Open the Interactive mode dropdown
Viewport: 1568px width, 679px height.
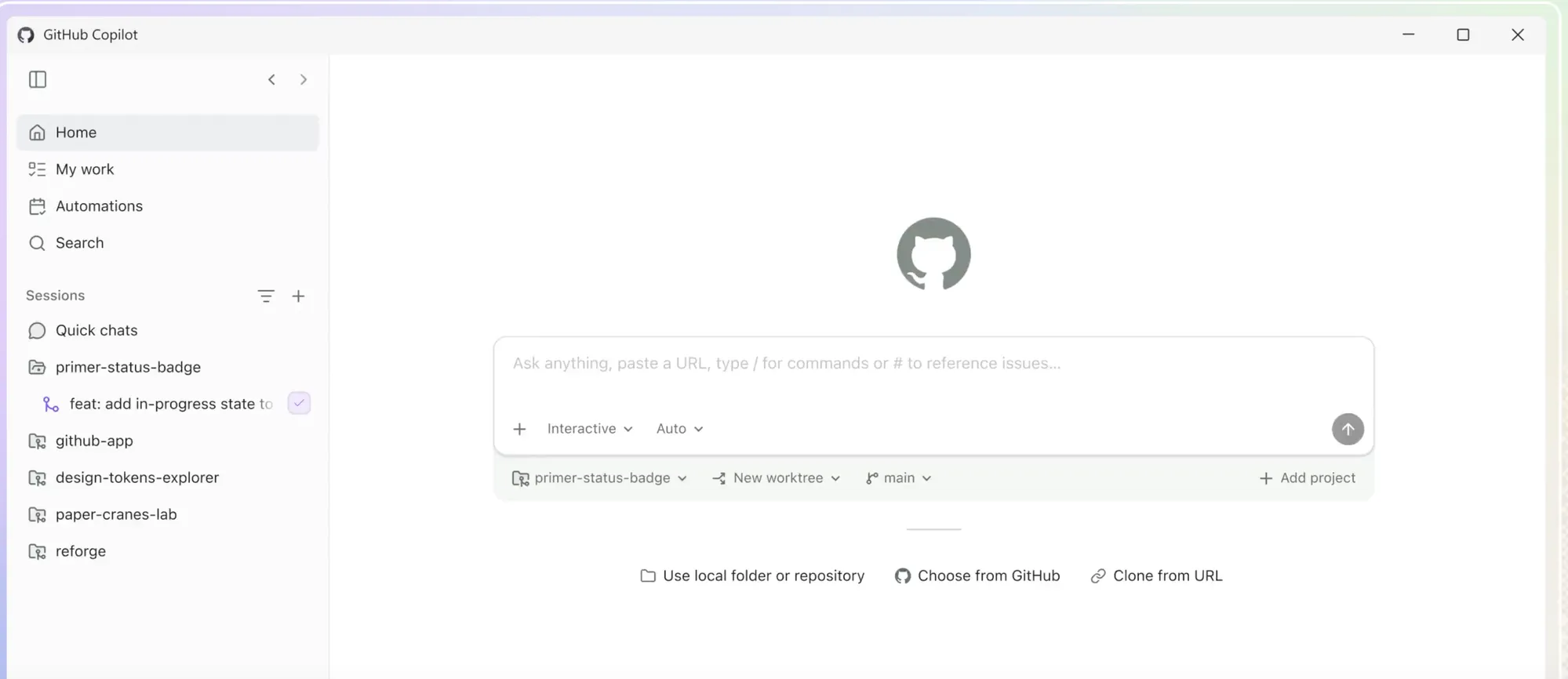tap(590, 429)
